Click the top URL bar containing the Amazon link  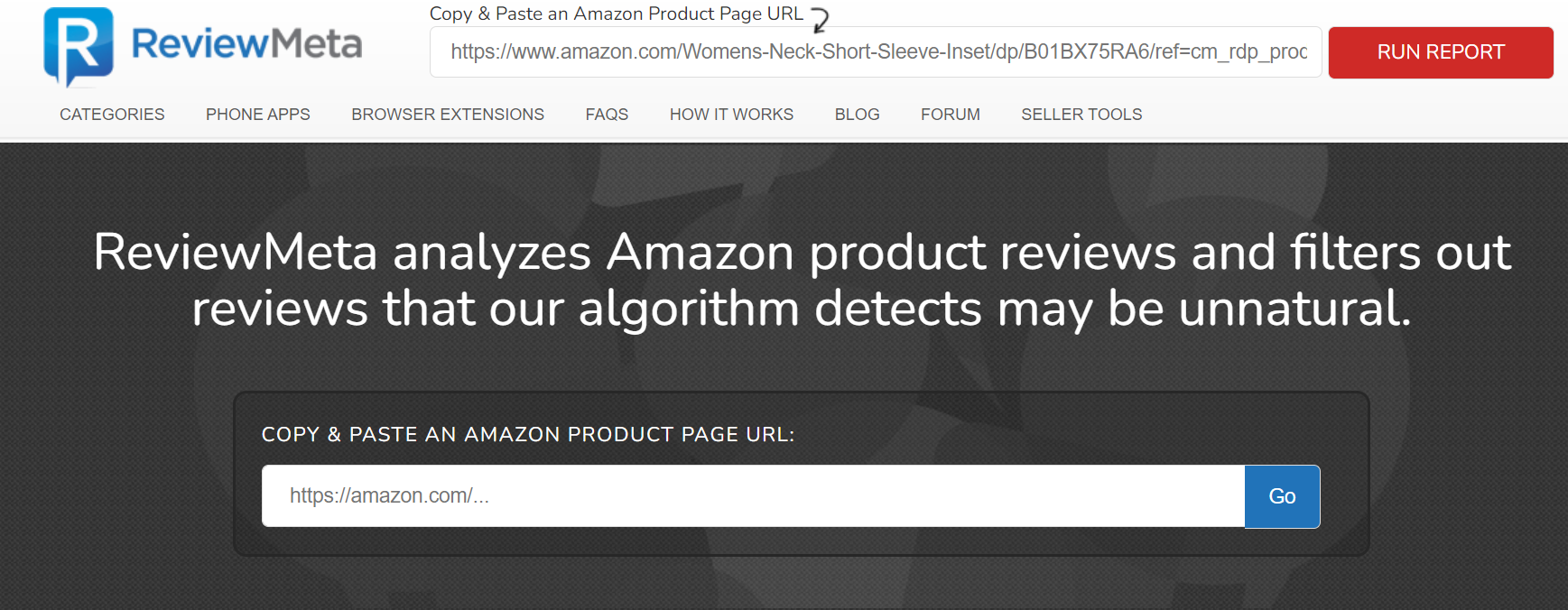(875, 52)
